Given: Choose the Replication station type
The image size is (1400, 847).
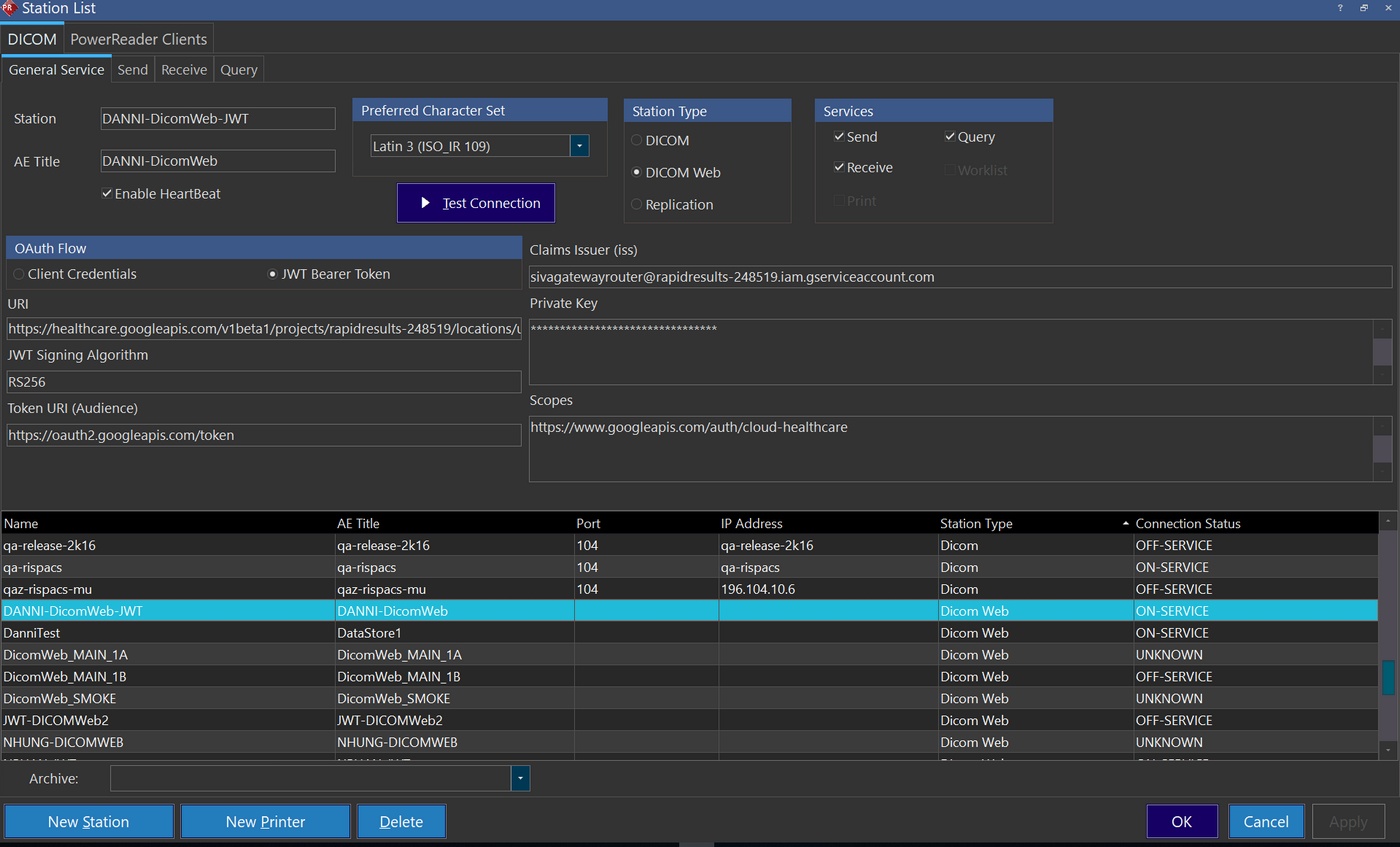Looking at the screenshot, I should [x=636, y=204].
